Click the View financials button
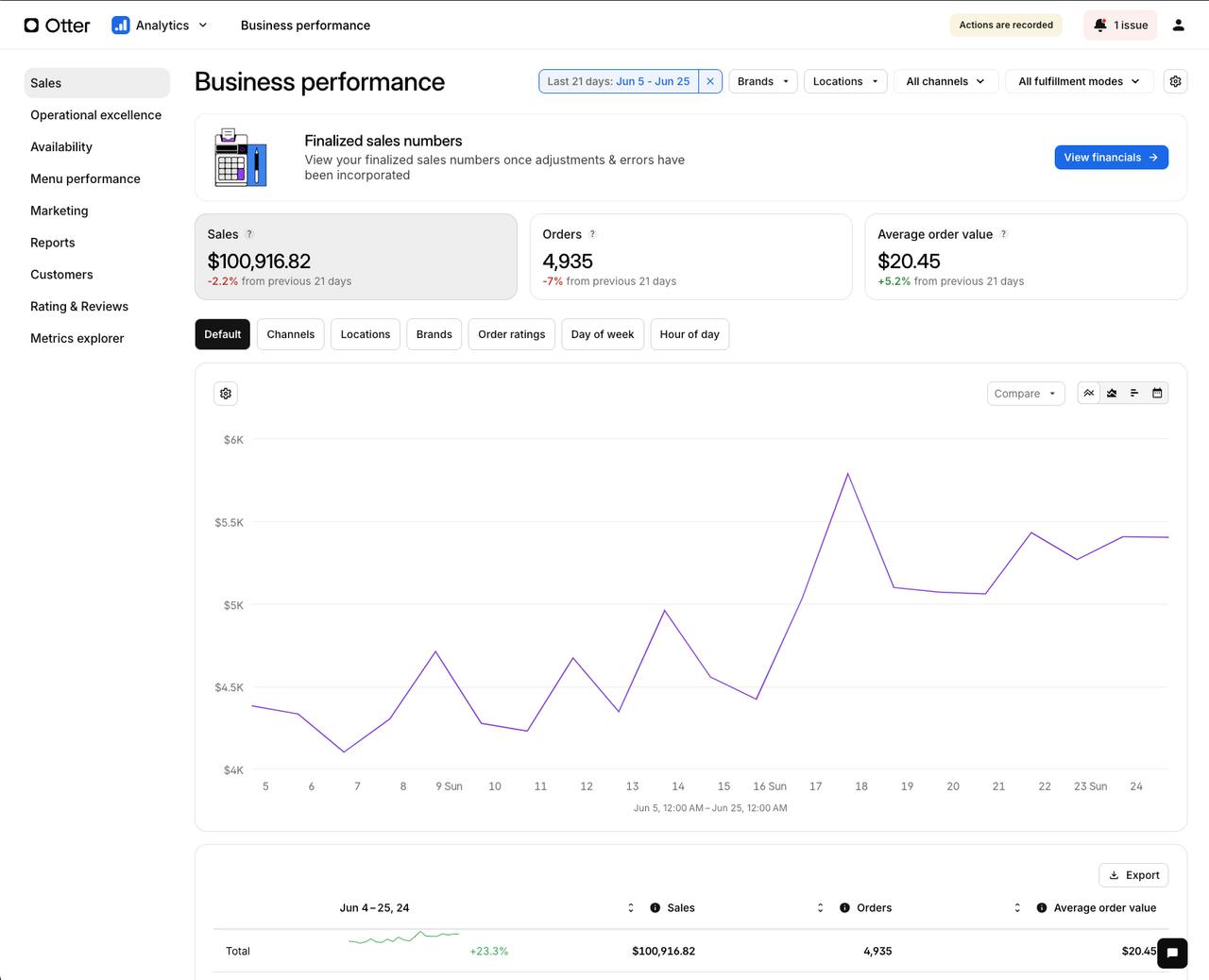1209x980 pixels. 1111,157
